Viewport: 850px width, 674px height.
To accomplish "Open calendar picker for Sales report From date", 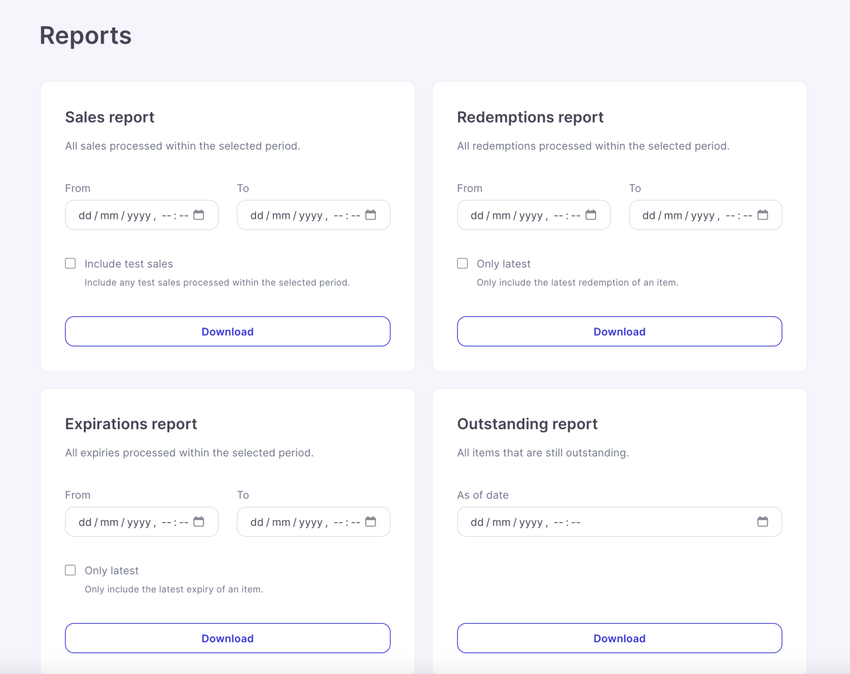I will 199,215.
